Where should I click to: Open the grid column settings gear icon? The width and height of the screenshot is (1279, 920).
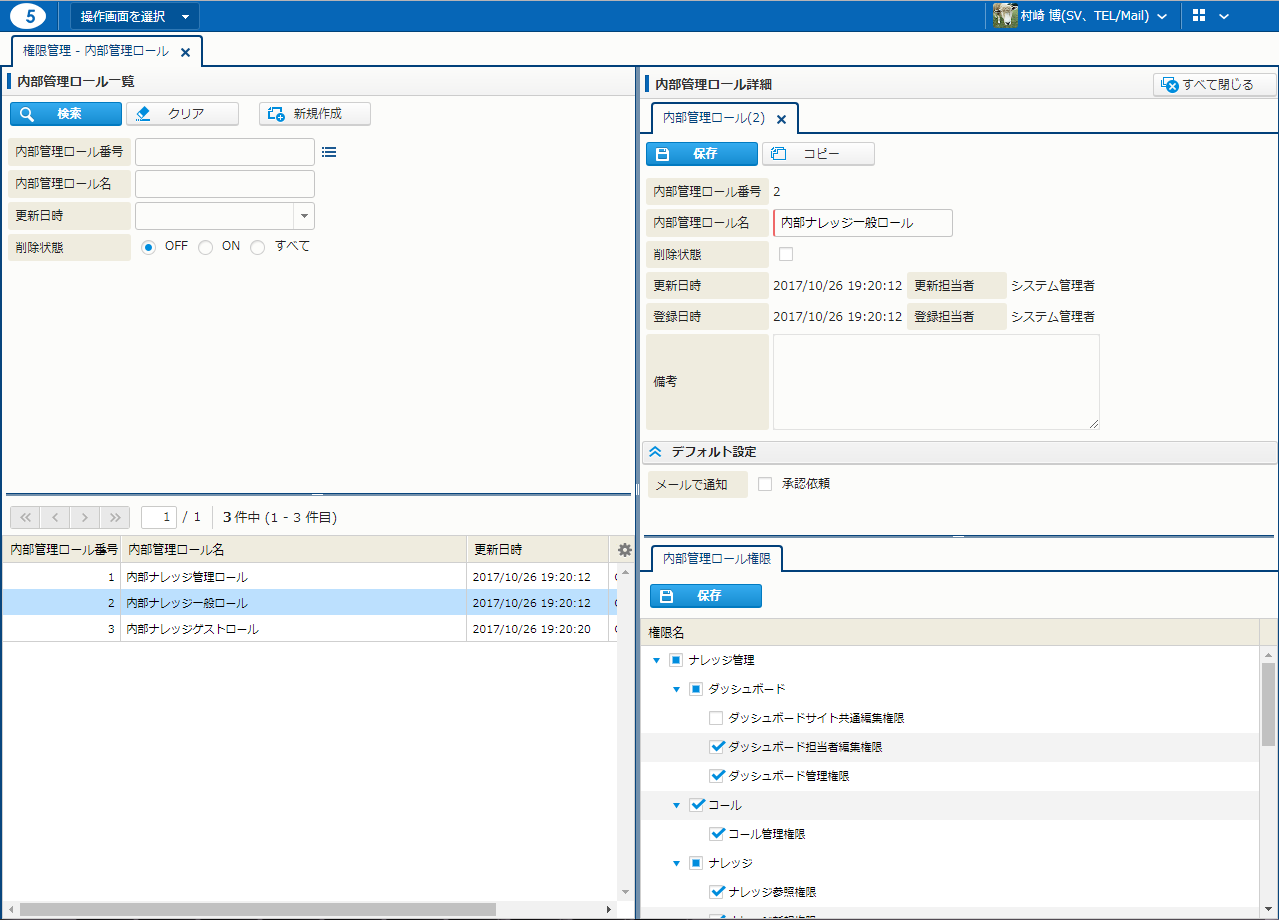point(625,550)
